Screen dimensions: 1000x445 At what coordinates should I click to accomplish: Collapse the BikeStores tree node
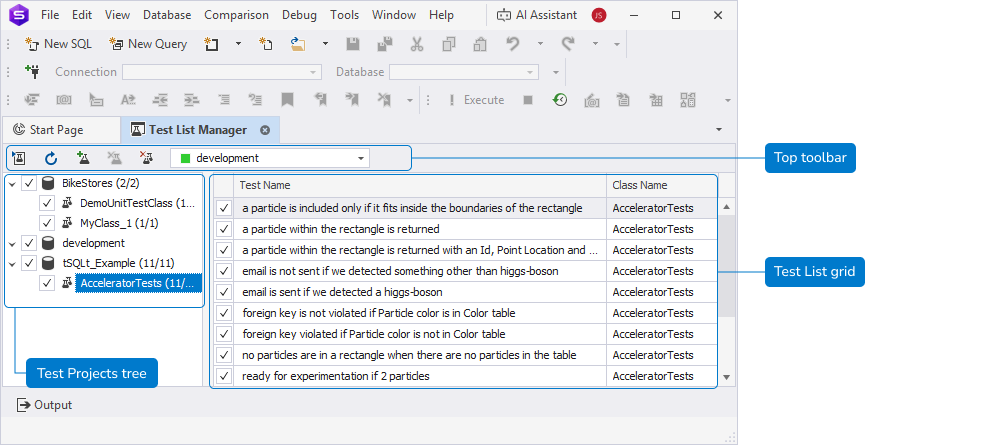[11, 184]
